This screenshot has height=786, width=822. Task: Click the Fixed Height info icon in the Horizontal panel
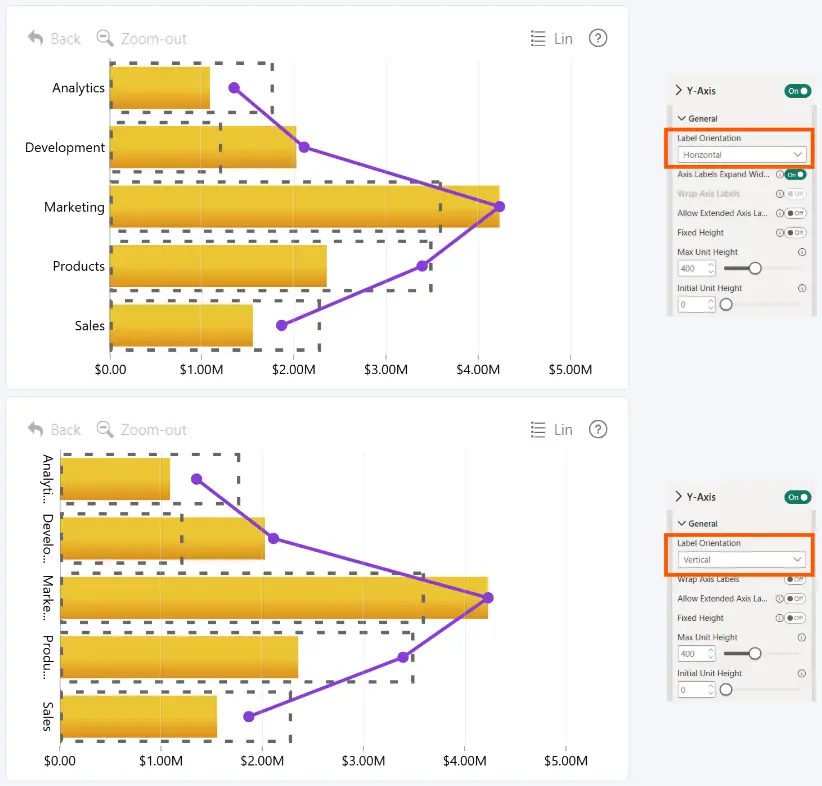click(x=780, y=233)
